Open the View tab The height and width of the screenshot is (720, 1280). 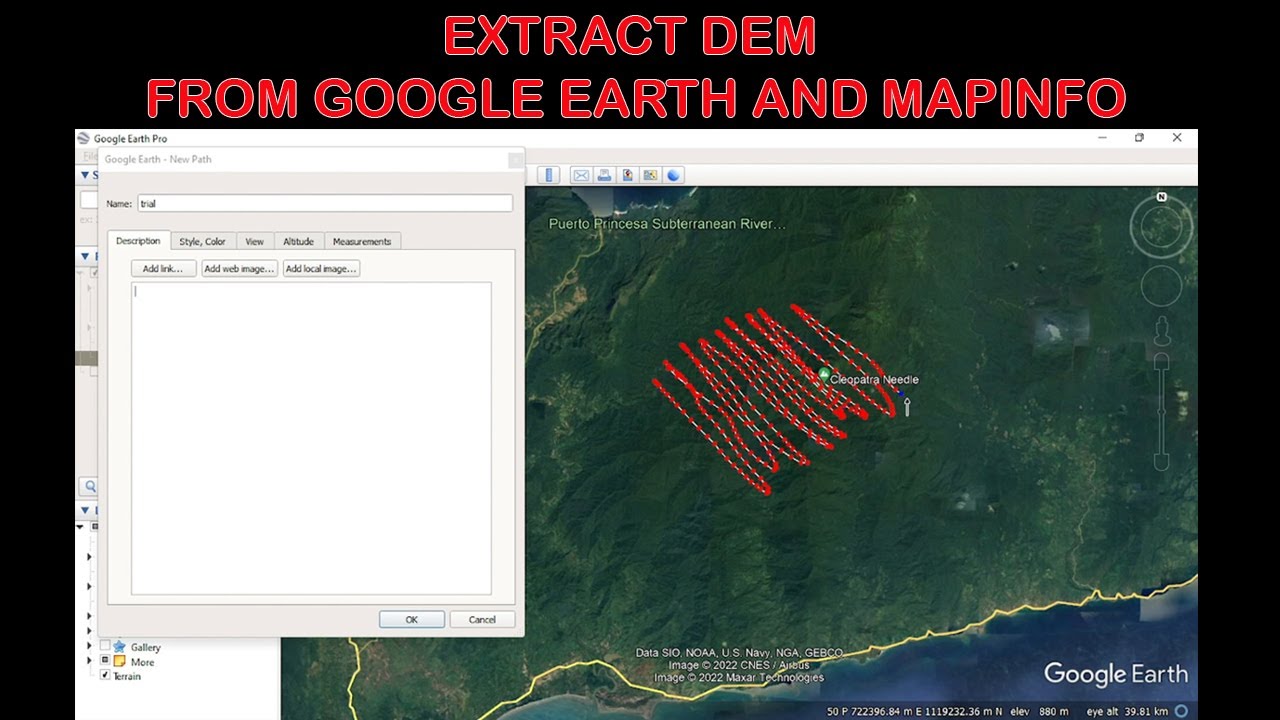pyautogui.click(x=255, y=241)
